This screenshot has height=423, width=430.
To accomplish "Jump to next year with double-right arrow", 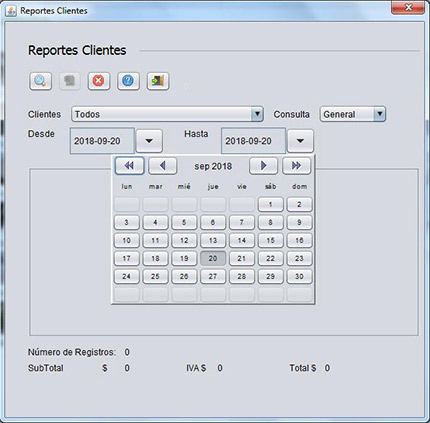I will point(296,166).
